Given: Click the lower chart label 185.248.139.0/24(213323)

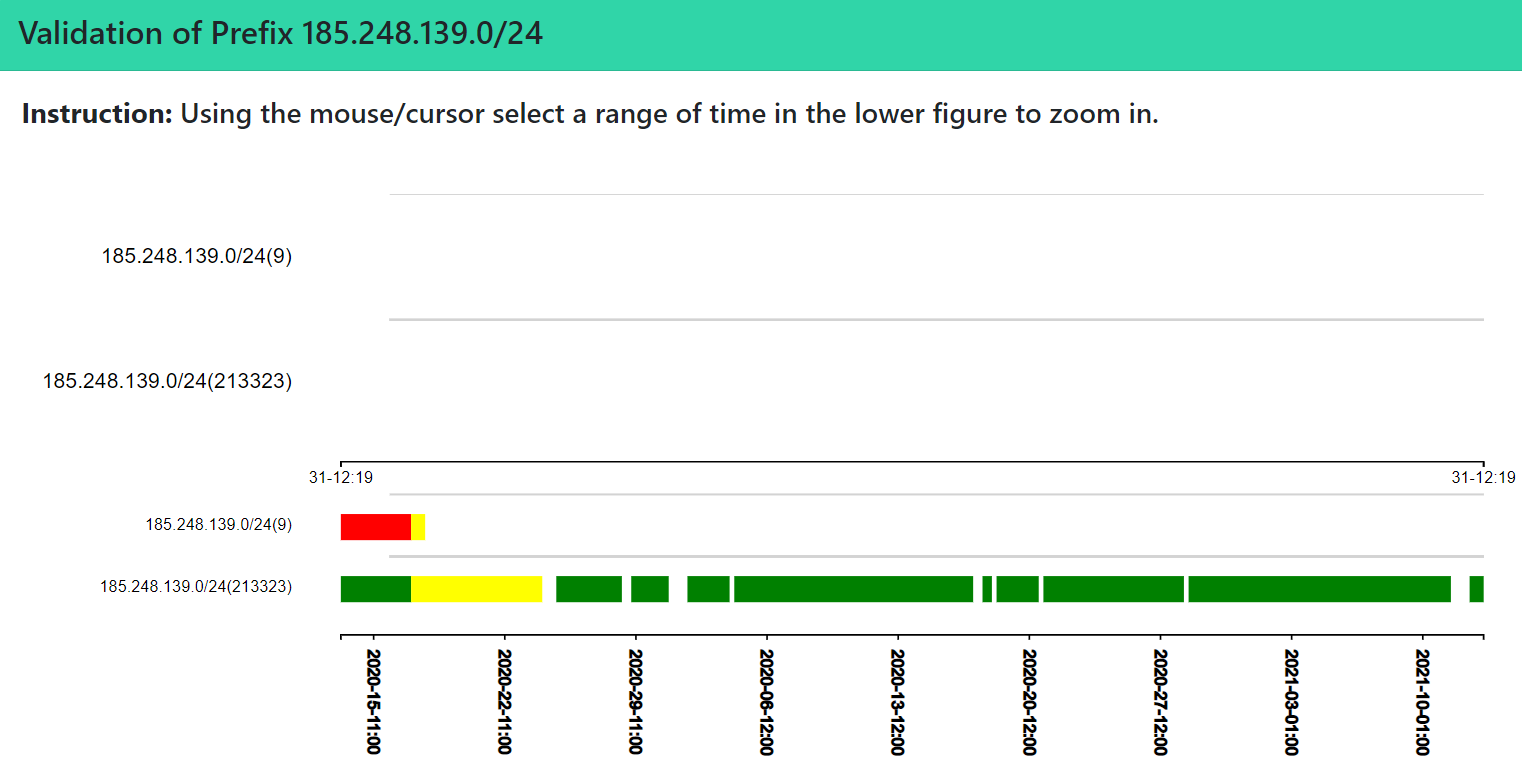Looking at the screenshot, I should coord(196,587).
